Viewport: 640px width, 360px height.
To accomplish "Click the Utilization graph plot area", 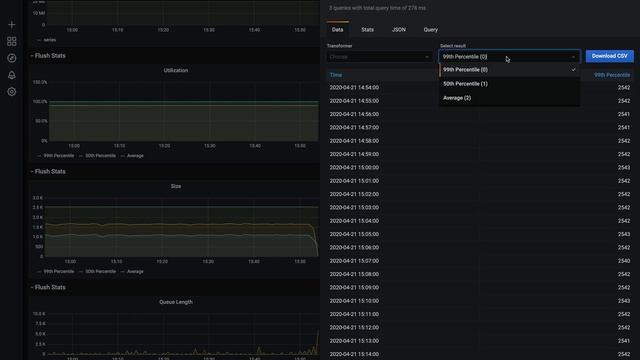I will click(x=184, y=111).
